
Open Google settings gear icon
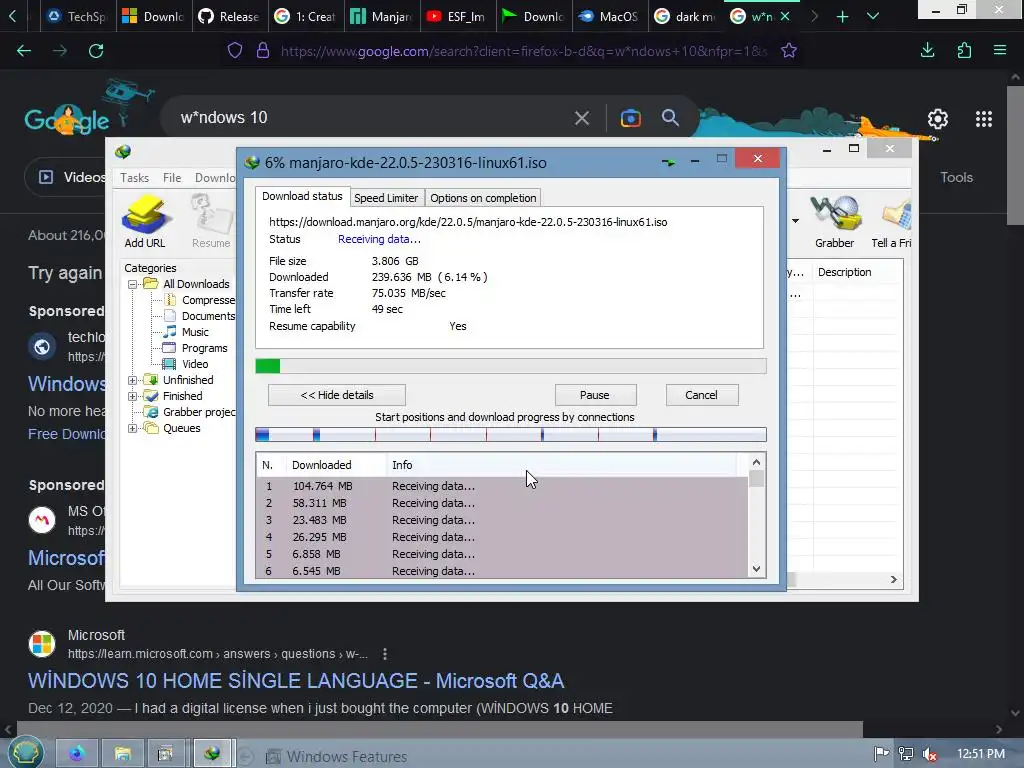tap(938, 119)
